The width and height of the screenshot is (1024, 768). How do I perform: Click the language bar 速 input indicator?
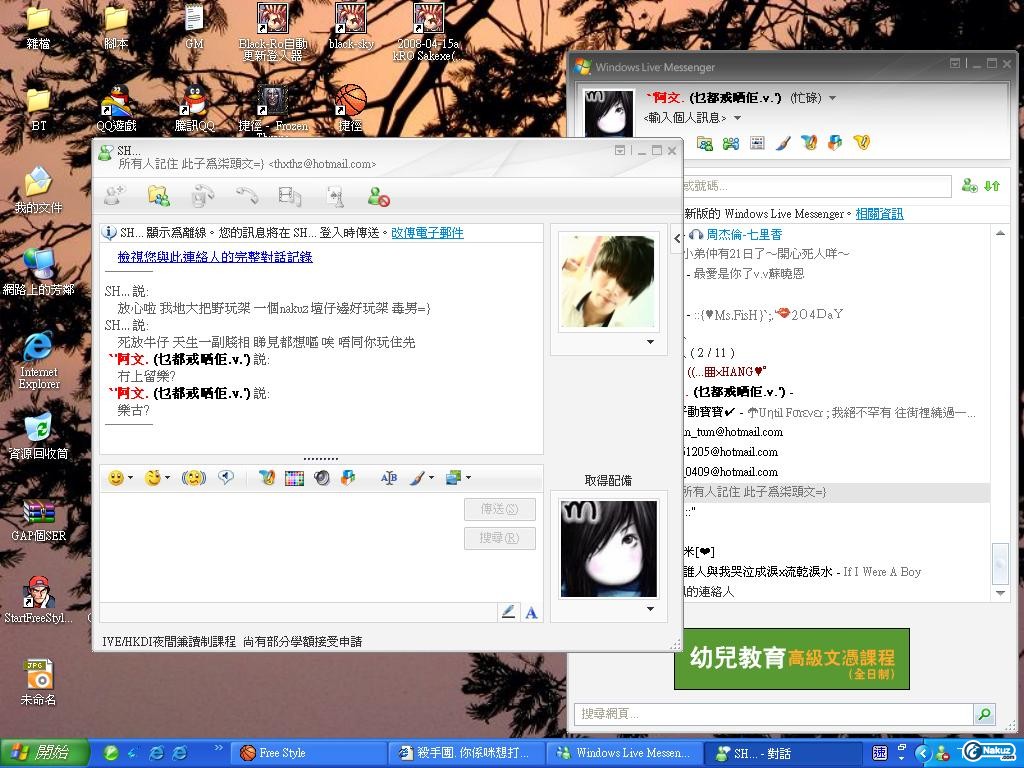pos(880,753)
